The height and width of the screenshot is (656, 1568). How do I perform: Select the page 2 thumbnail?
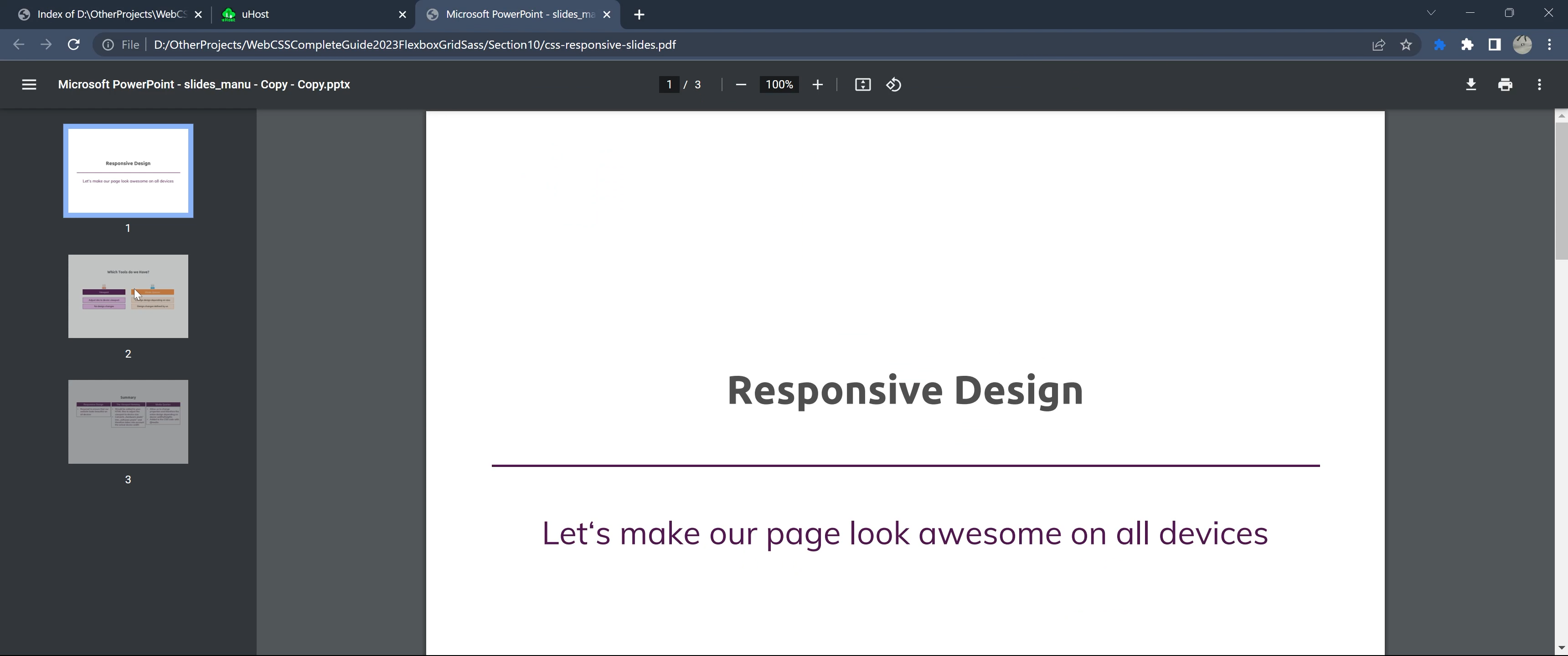point(128,297)
